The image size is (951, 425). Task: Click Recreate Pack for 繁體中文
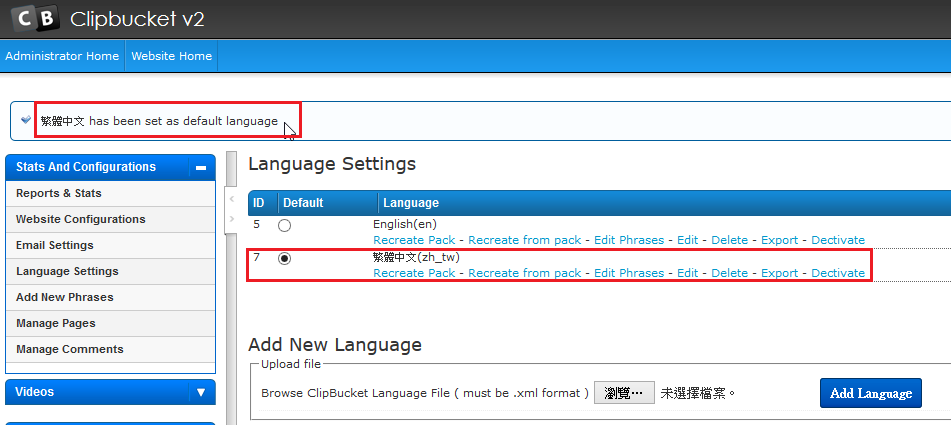pyautogui.click(x=414, y=273)
